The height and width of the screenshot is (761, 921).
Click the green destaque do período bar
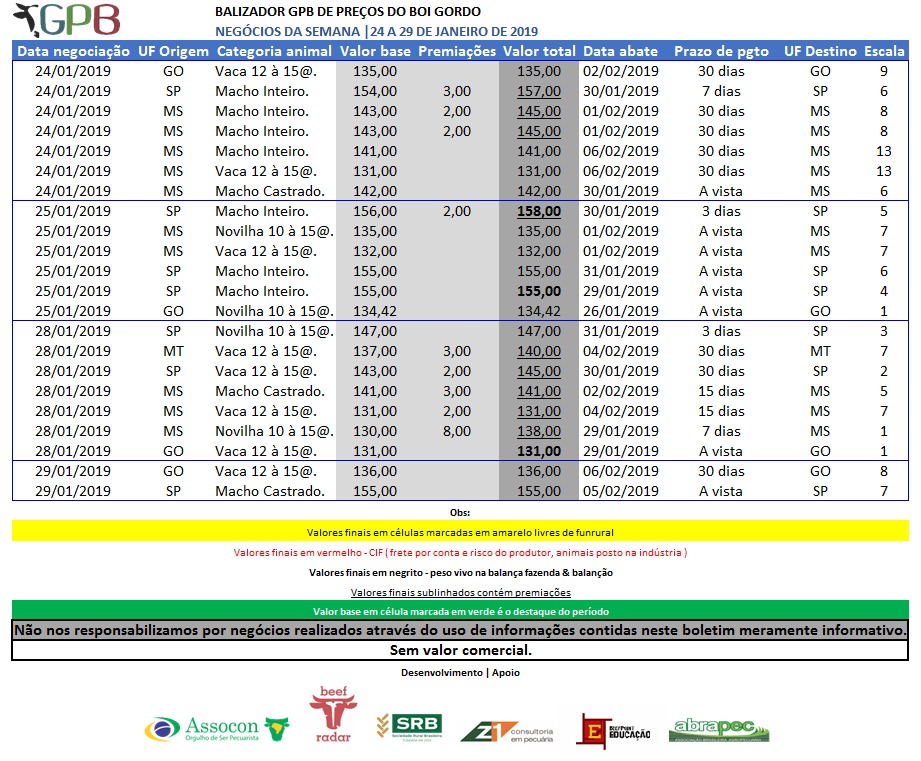tap(460, 610)
